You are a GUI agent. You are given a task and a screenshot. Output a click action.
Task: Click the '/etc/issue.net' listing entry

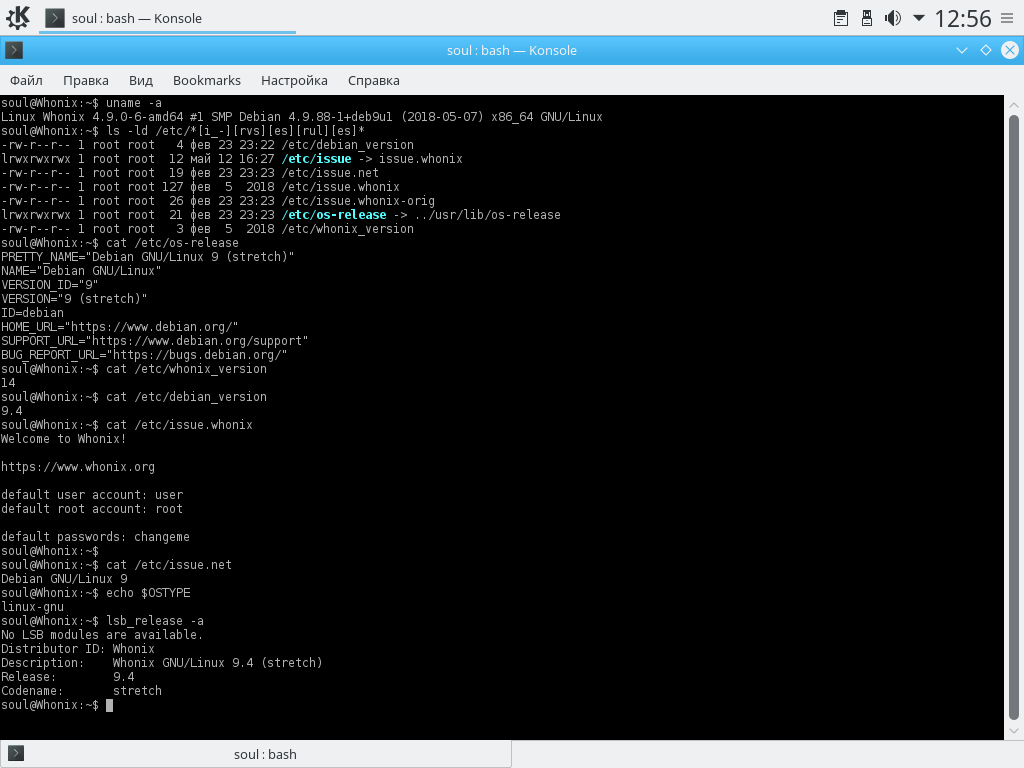pos(330,173)
